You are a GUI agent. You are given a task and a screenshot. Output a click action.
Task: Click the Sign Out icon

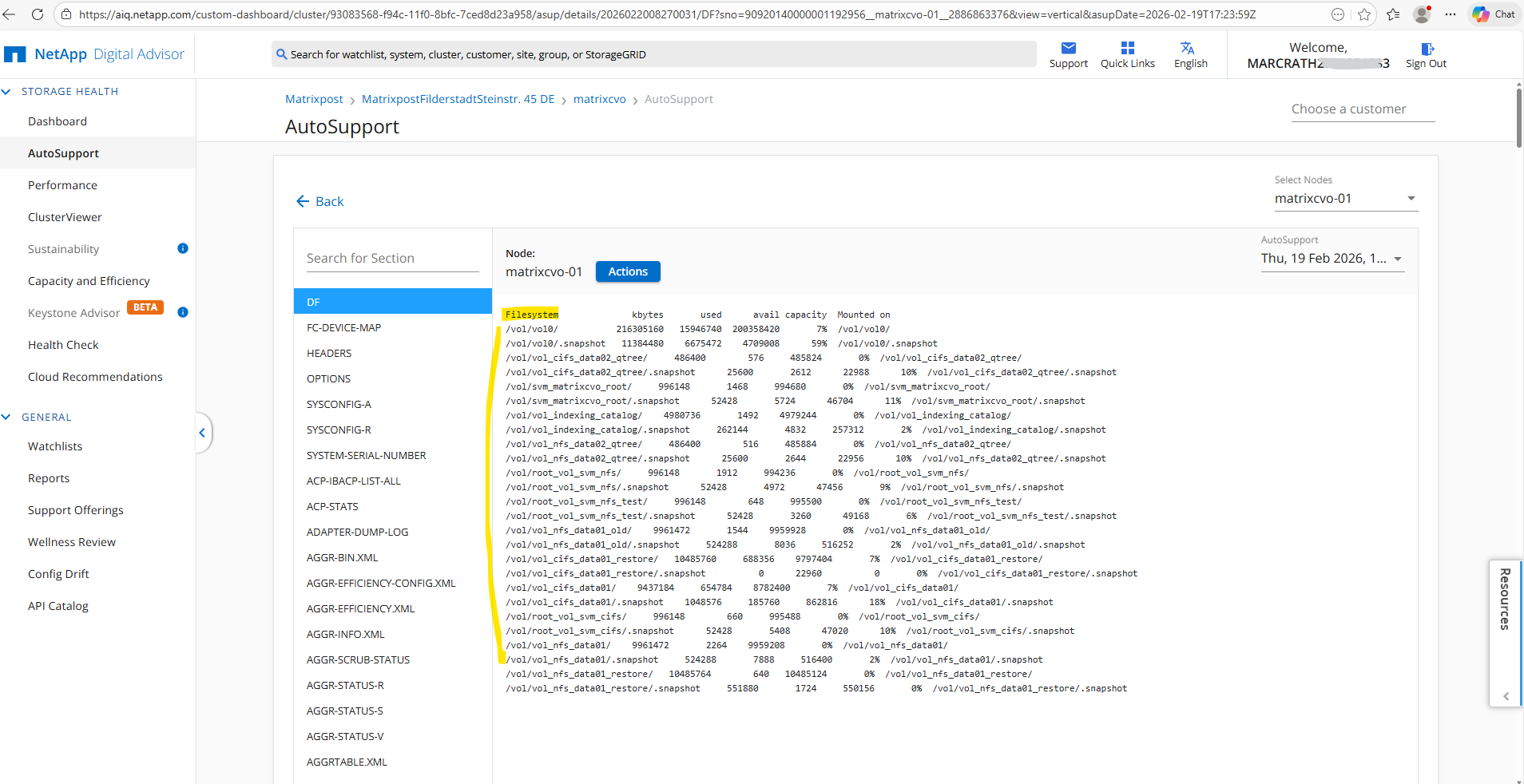tap(1427, 49)
